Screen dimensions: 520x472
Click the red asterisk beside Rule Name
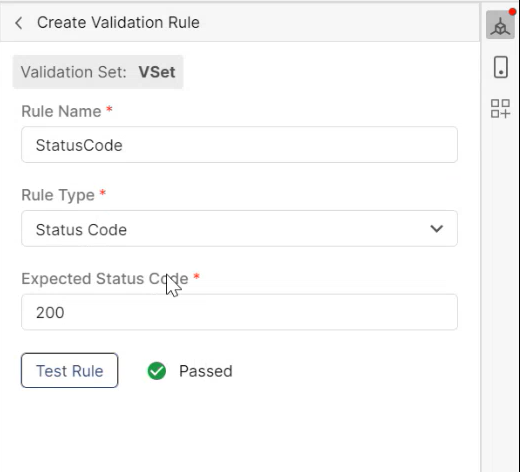109,109
